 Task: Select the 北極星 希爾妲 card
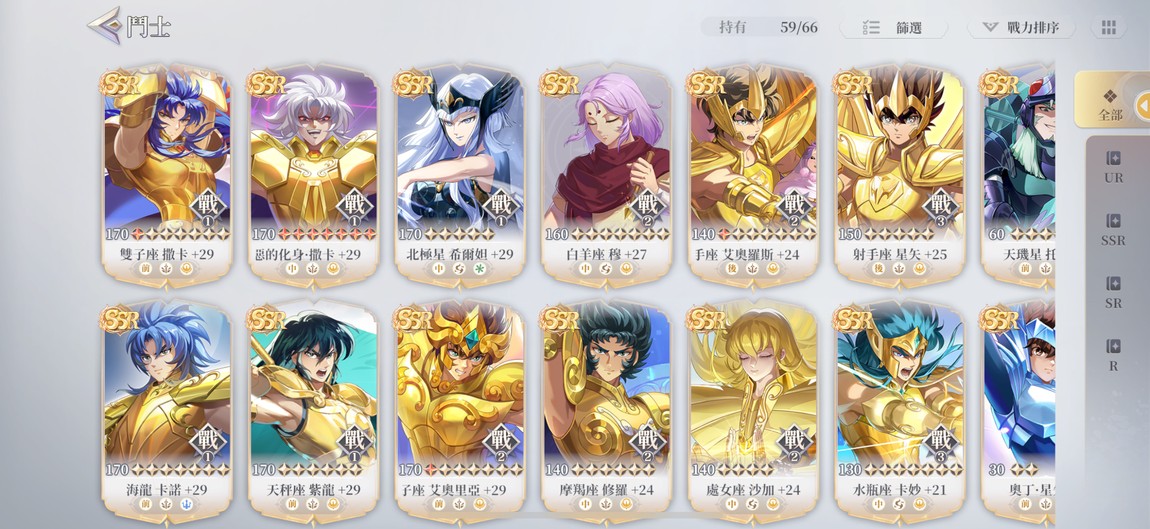[x=460, y=175]
